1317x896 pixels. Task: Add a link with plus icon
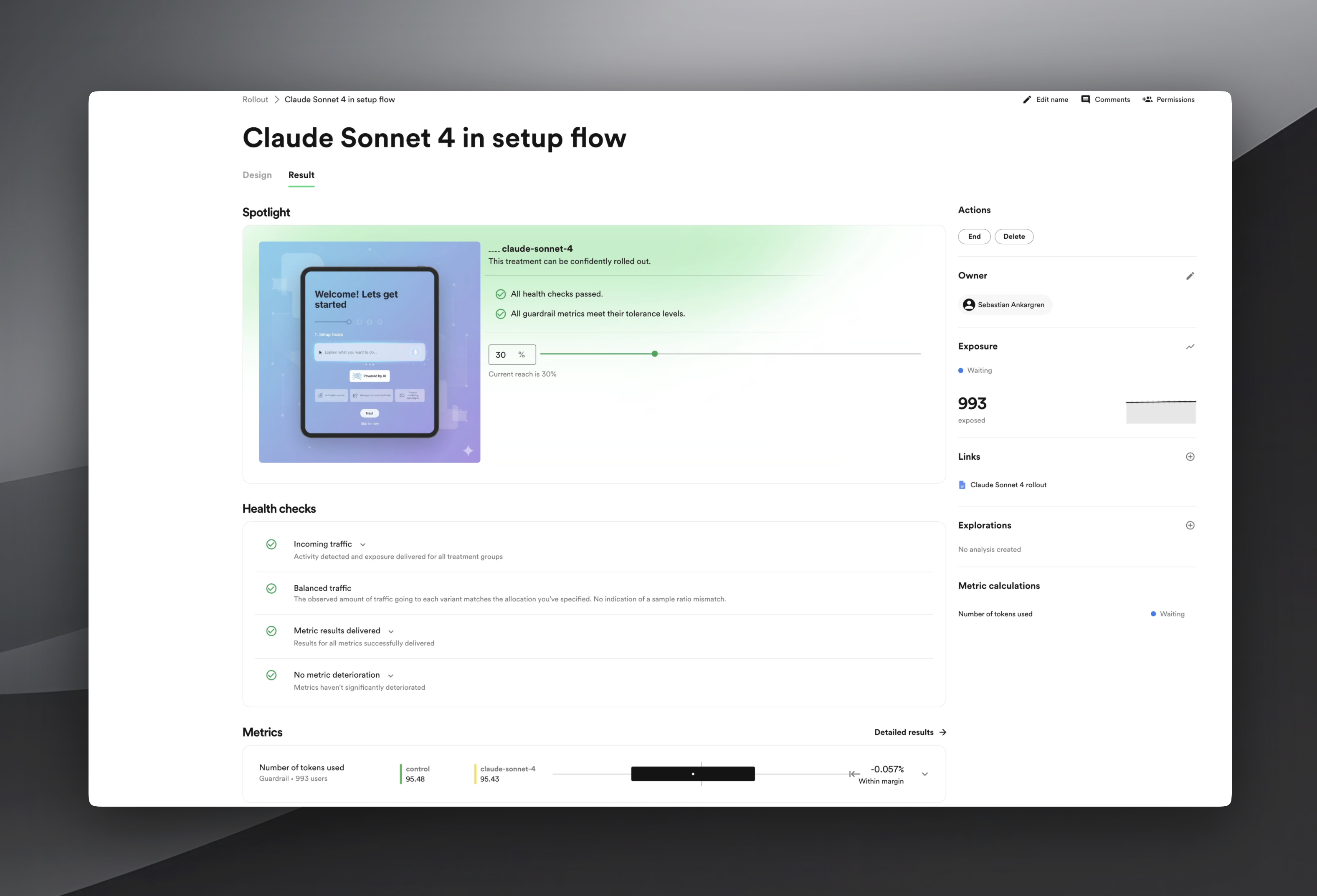[x=1190, y=457]
